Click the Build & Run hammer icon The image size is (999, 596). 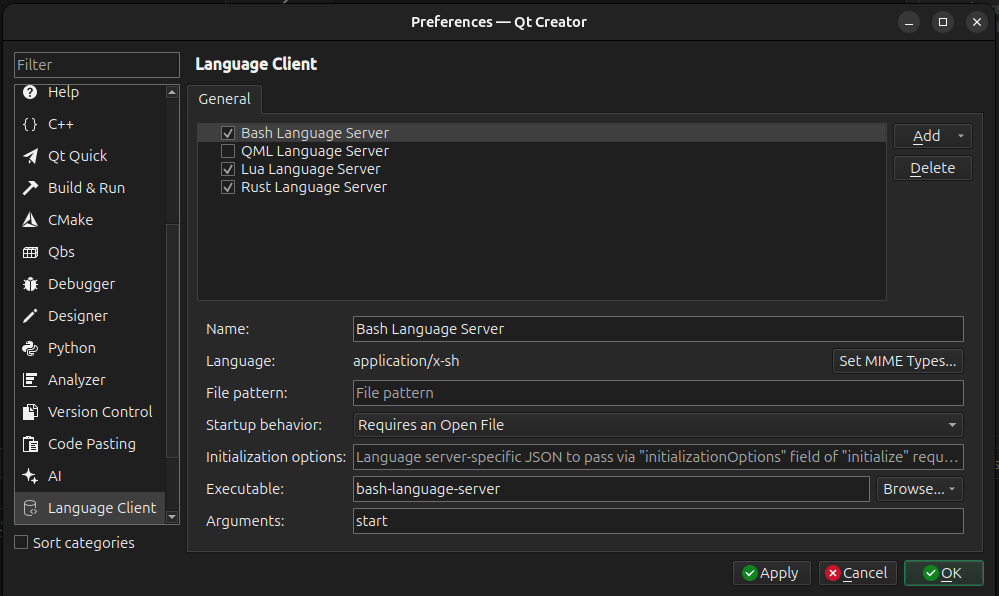point(30,188)
